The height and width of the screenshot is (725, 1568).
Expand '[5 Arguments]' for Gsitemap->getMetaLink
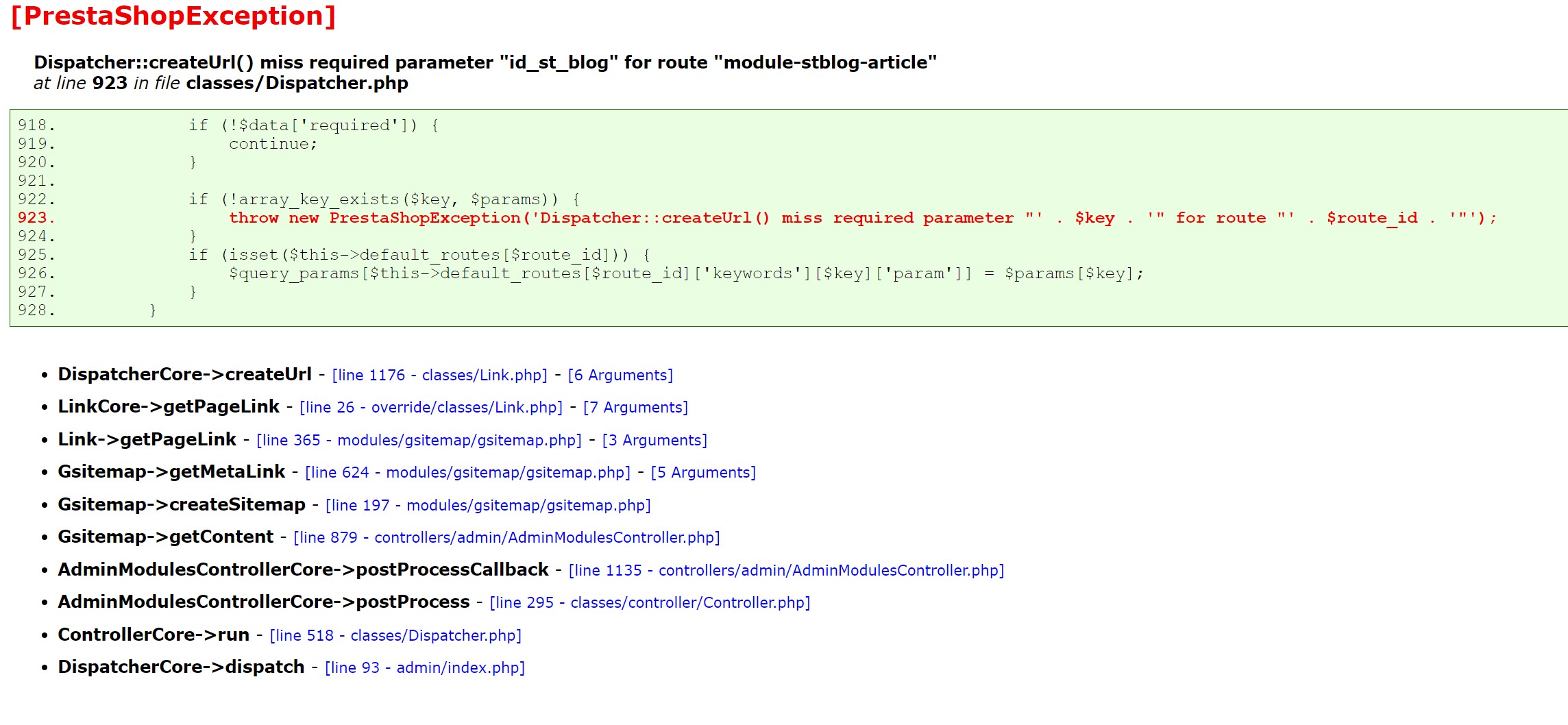[x=703, y=472]
